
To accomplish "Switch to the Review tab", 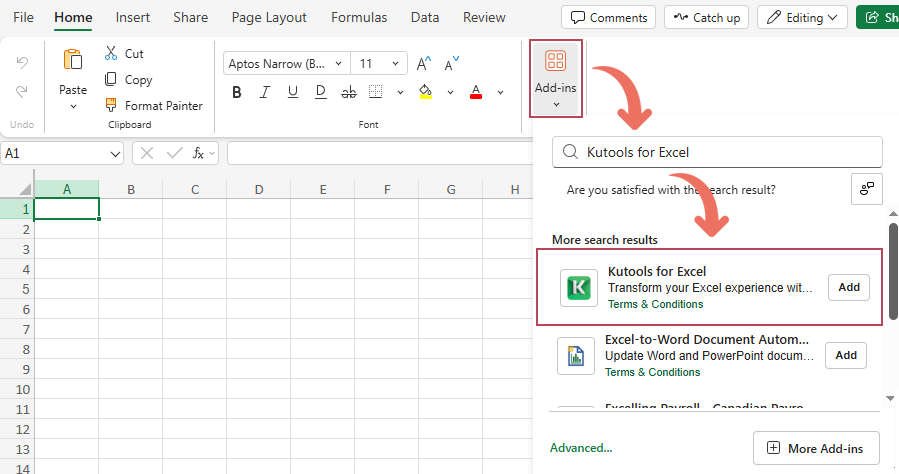I will 484,18.
